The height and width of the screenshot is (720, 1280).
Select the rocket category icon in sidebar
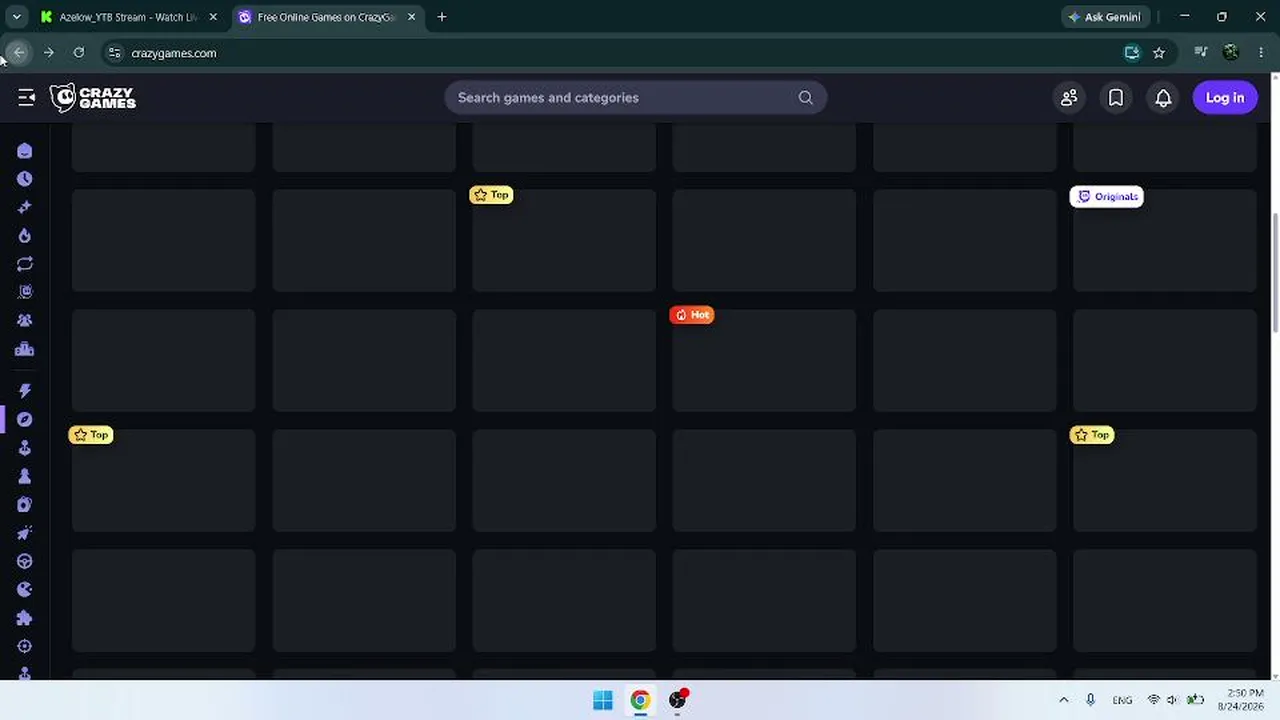click(x=25, y=533)
